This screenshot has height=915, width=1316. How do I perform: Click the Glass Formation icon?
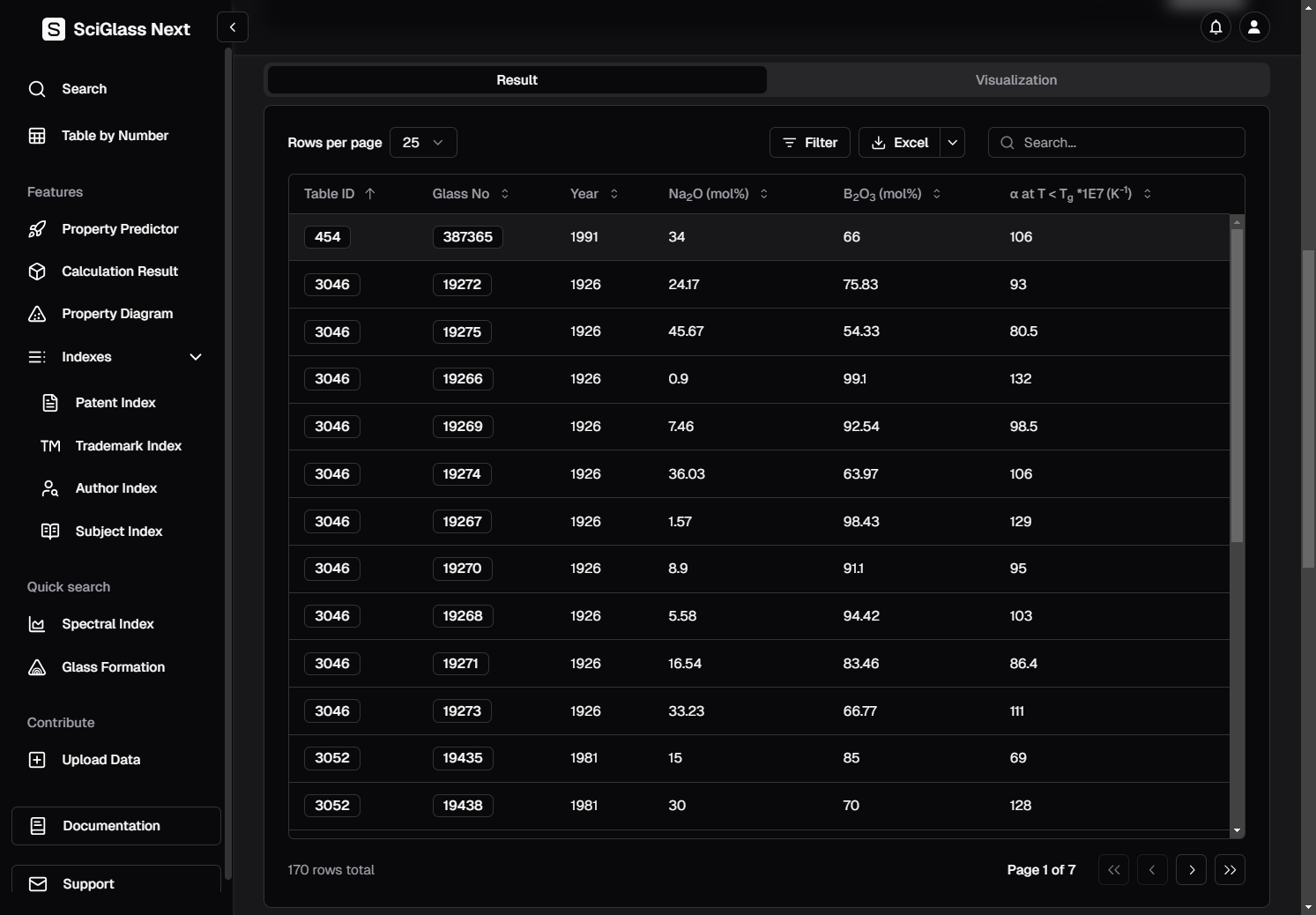tap(37, 667)
